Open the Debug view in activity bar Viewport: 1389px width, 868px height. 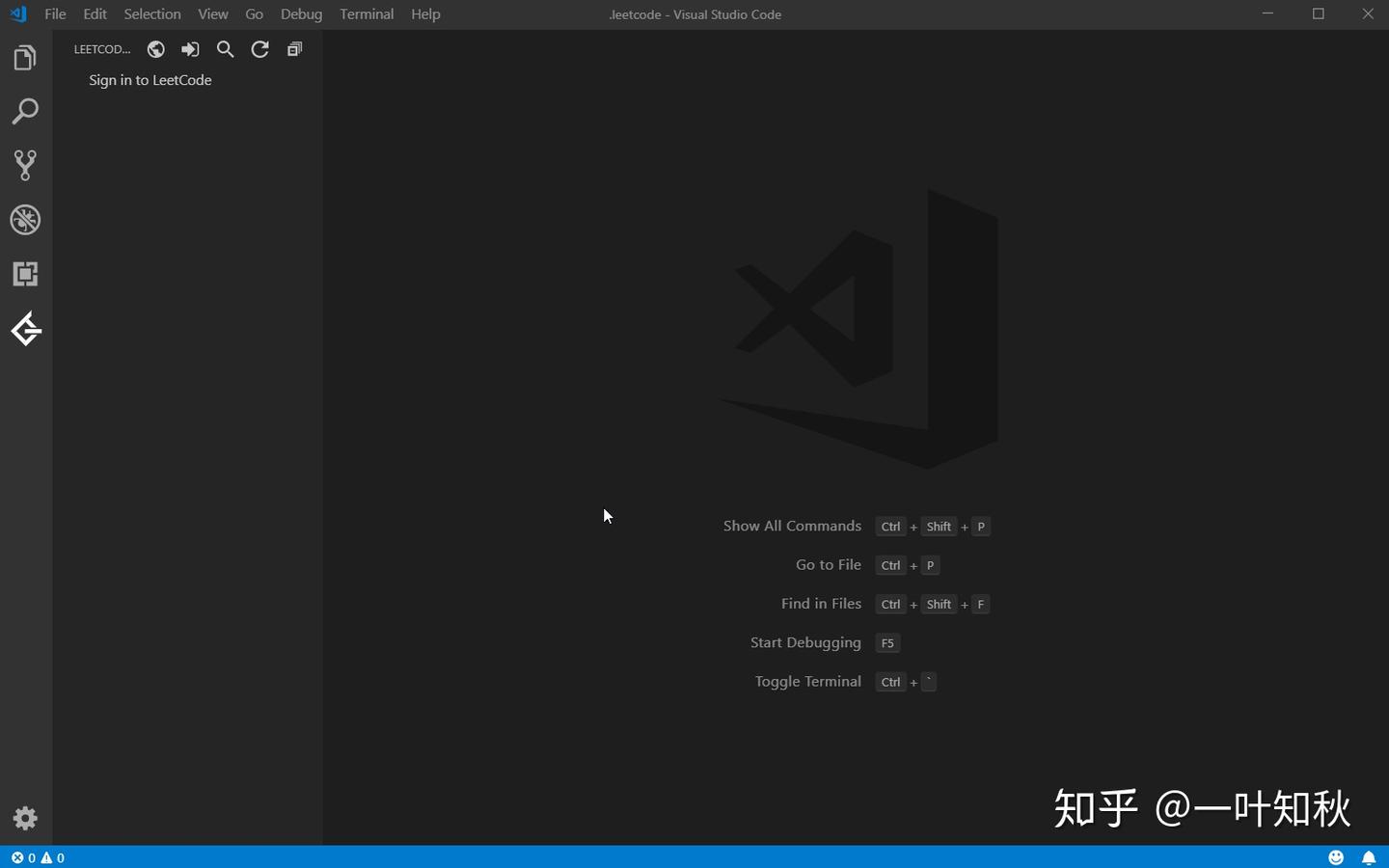pyautogui.click(x=25, y=220)
